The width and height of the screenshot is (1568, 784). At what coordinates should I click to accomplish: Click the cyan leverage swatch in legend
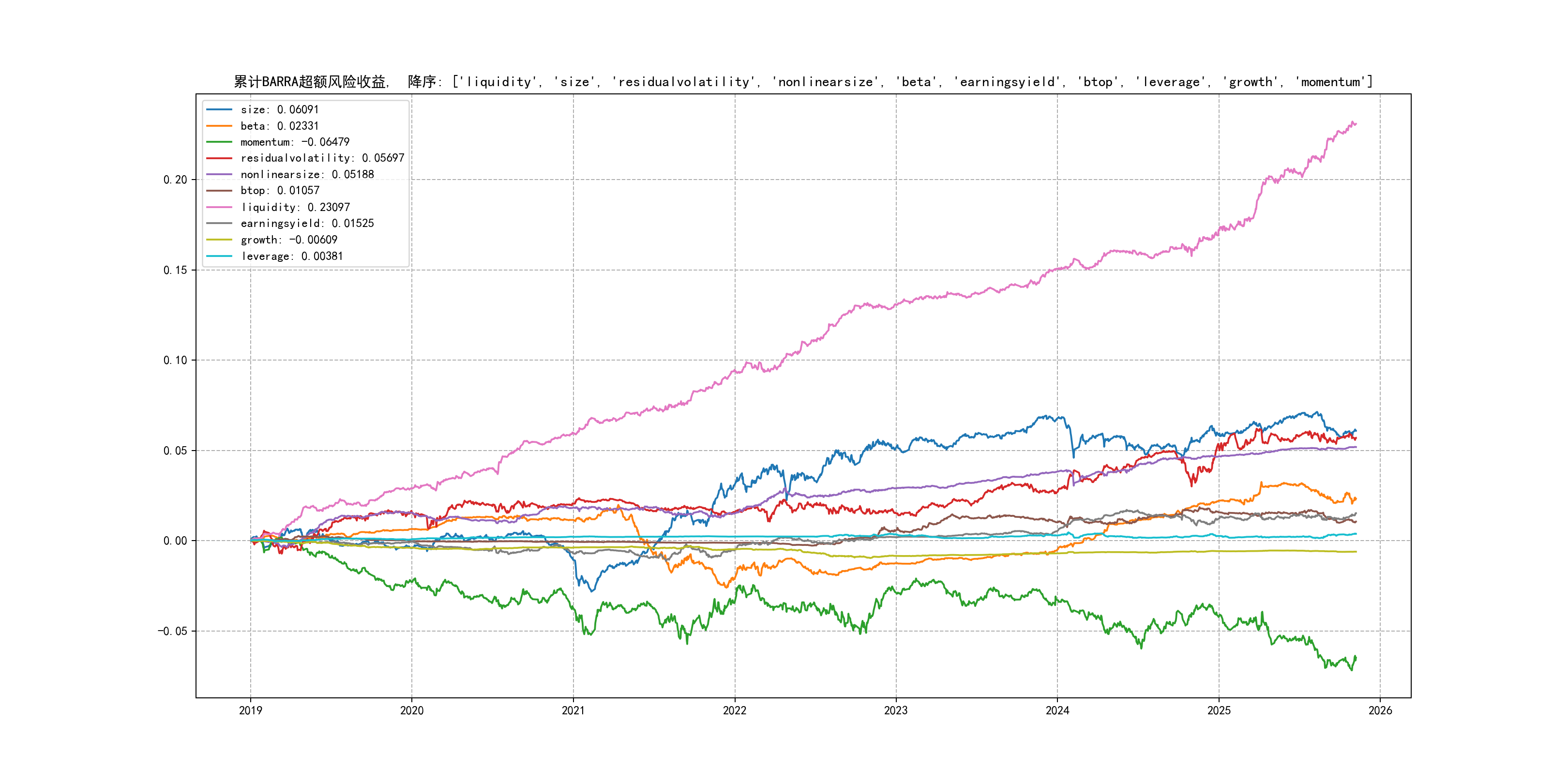click(x=219, y=256)
